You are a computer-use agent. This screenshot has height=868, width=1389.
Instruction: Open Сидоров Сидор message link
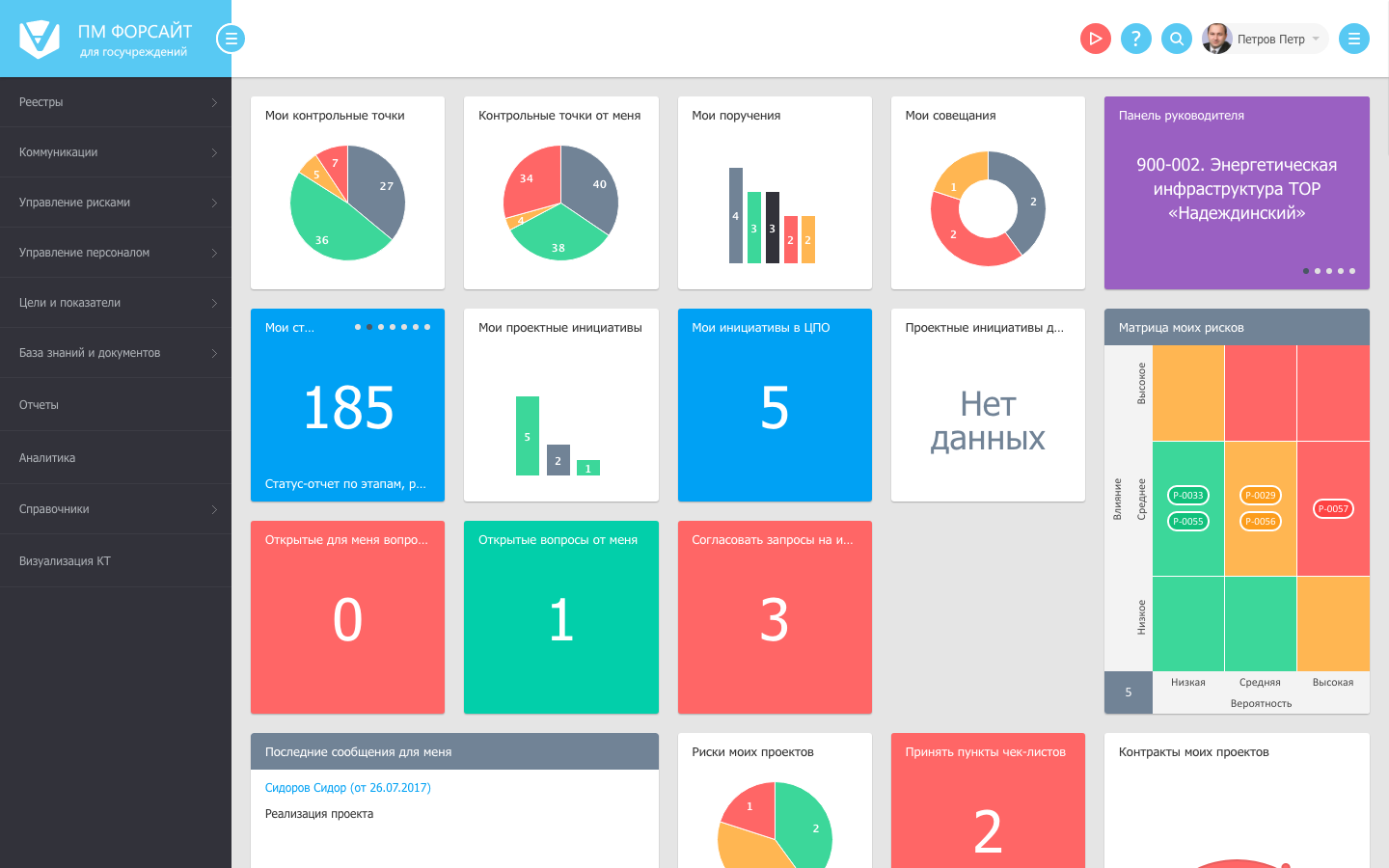(348, 788)
